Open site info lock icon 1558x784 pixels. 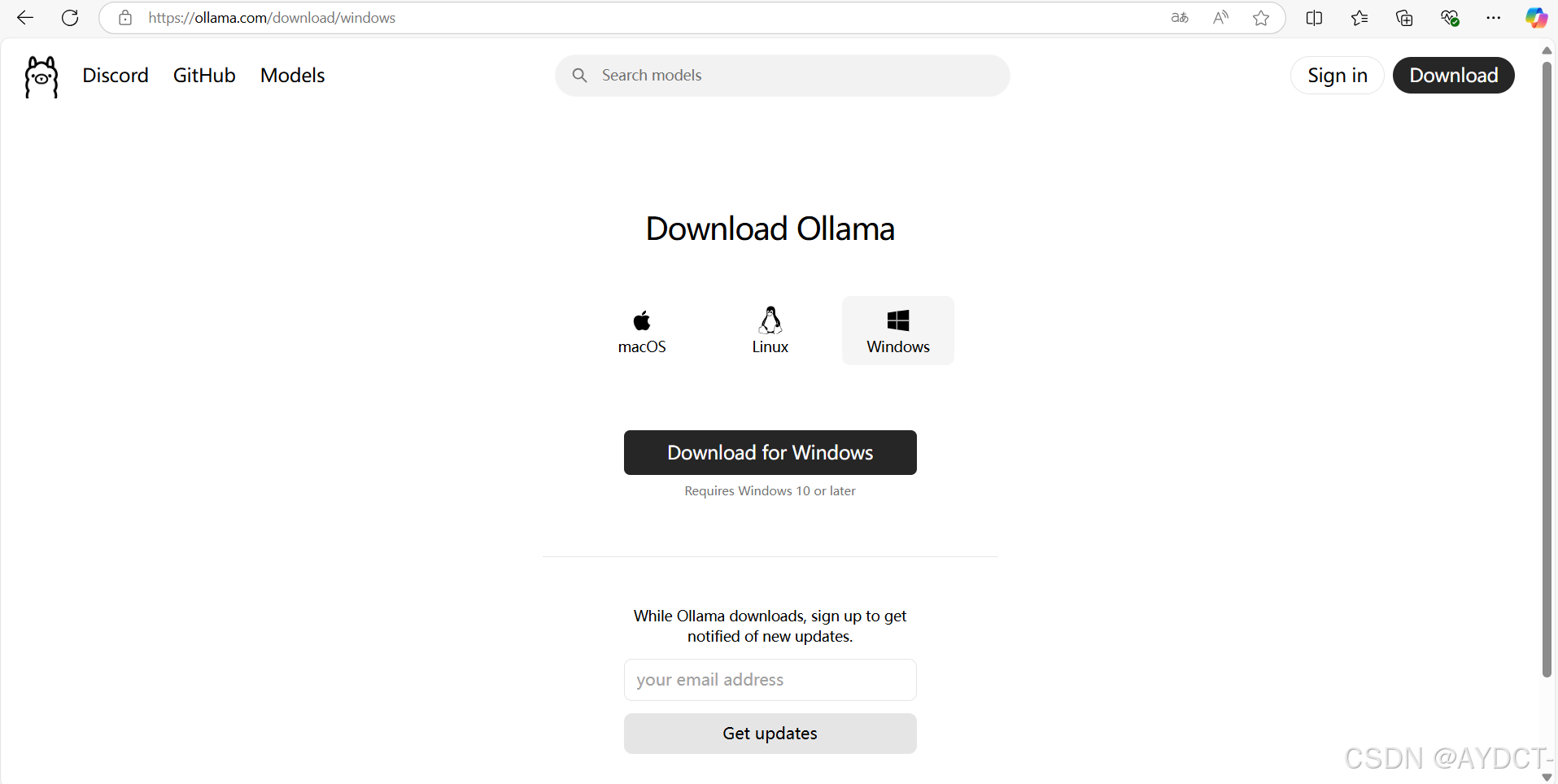pyautogui.click(x=125, y=18)
